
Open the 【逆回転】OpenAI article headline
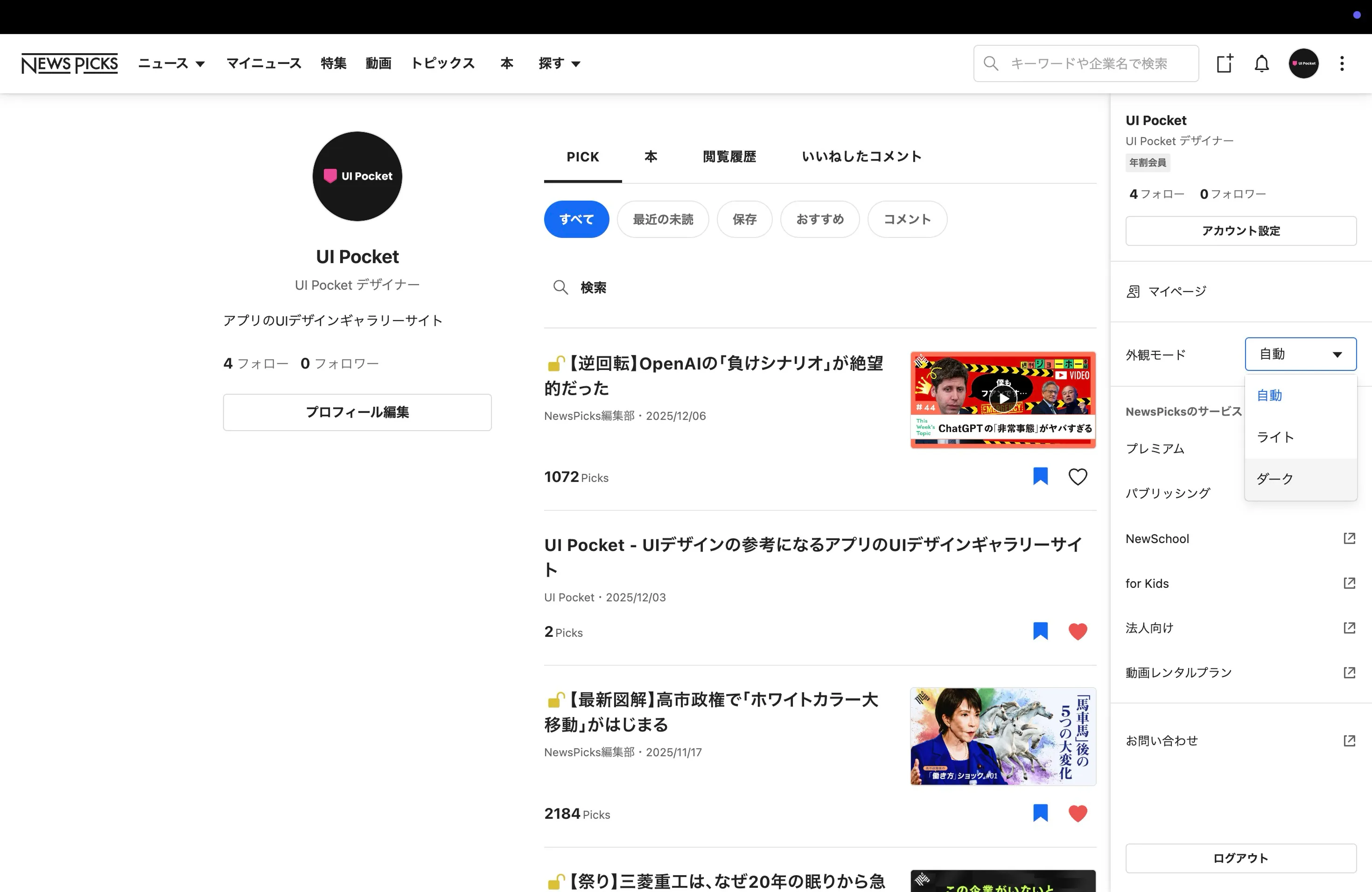(x=714, y=375)
